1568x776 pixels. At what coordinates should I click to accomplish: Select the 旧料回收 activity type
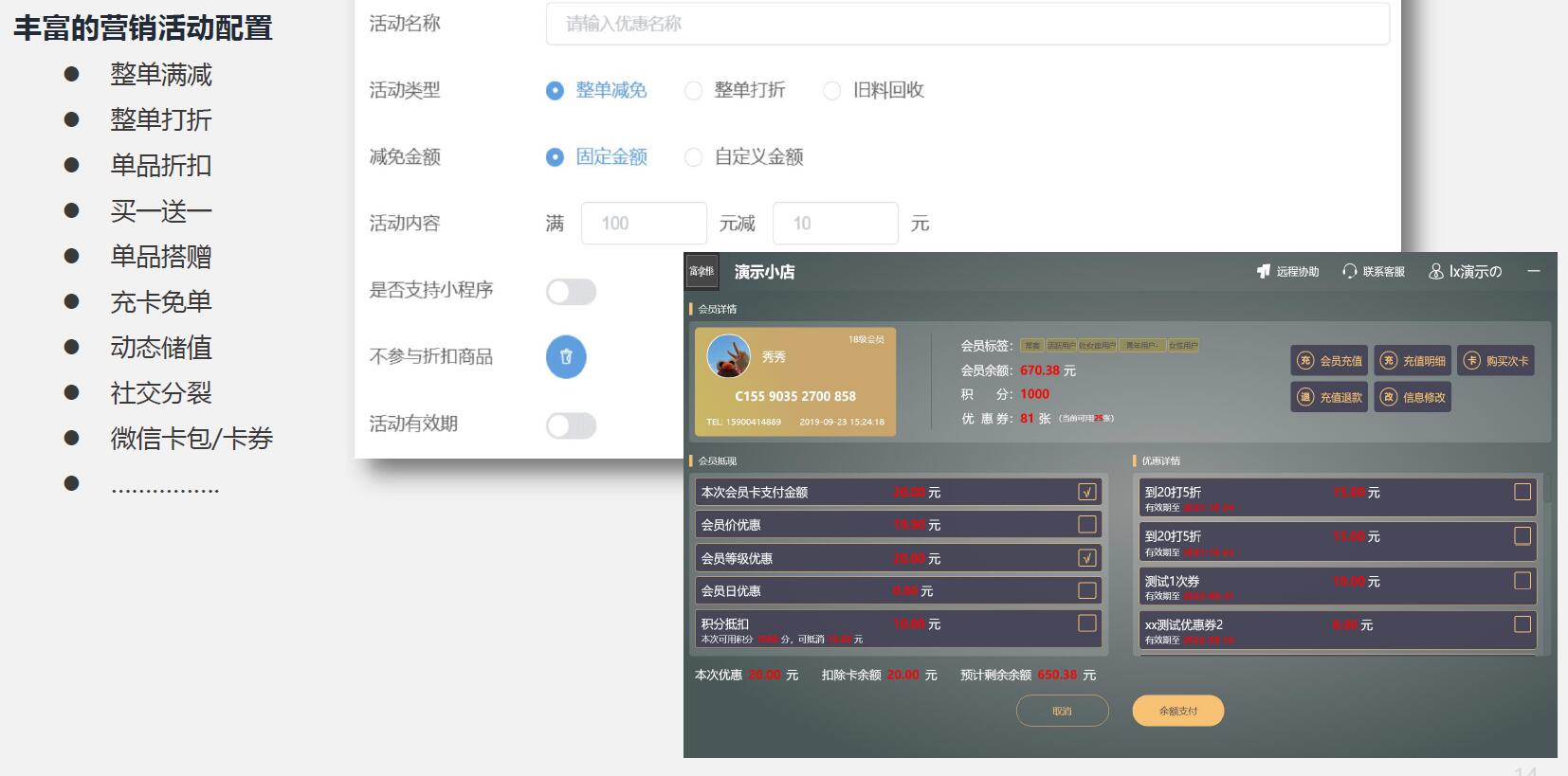[x=832, y=91]
